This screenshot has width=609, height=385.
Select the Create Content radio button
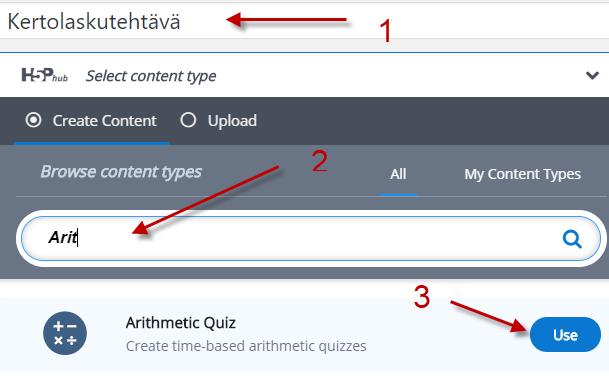coord(33,120)
